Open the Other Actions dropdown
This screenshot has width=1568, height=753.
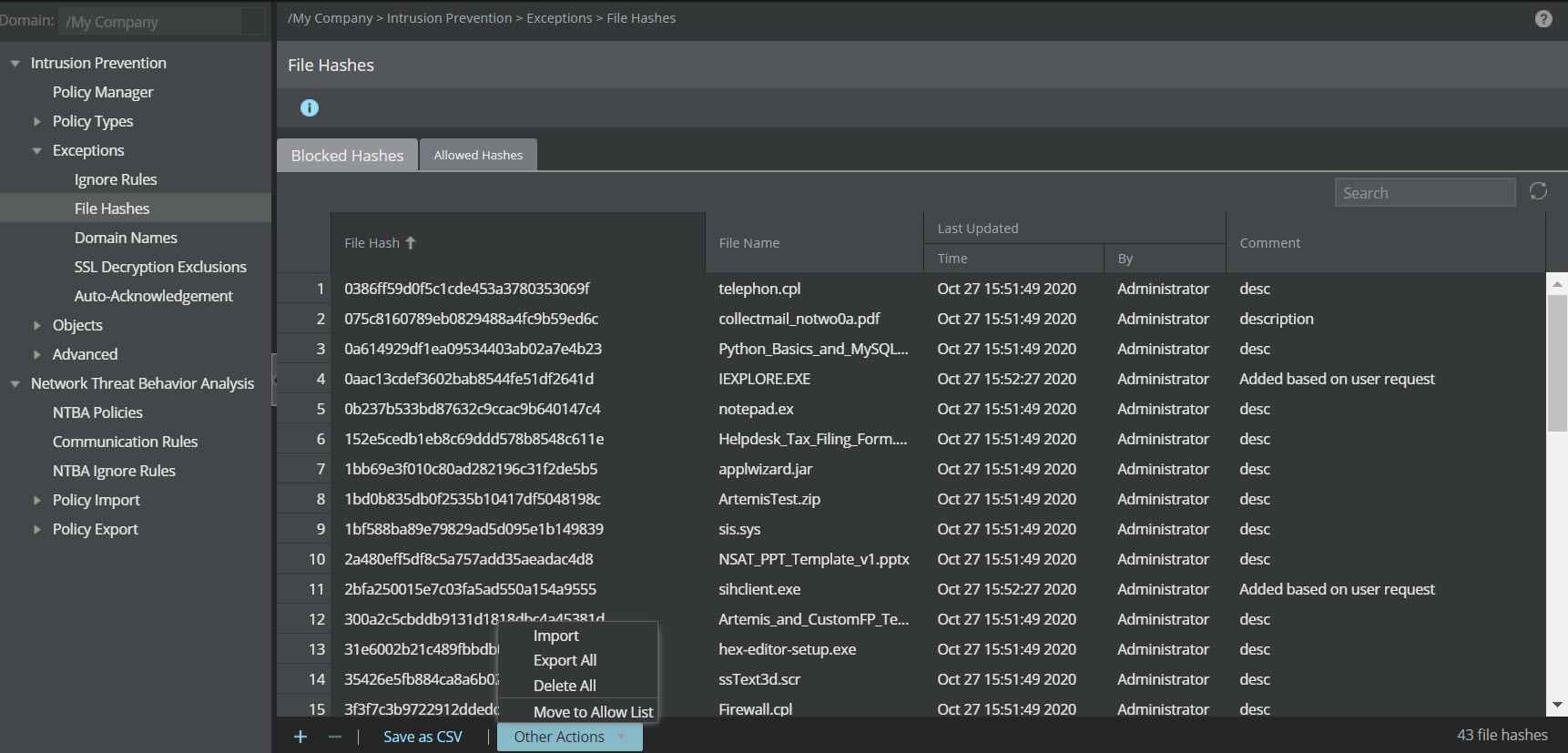570,737
